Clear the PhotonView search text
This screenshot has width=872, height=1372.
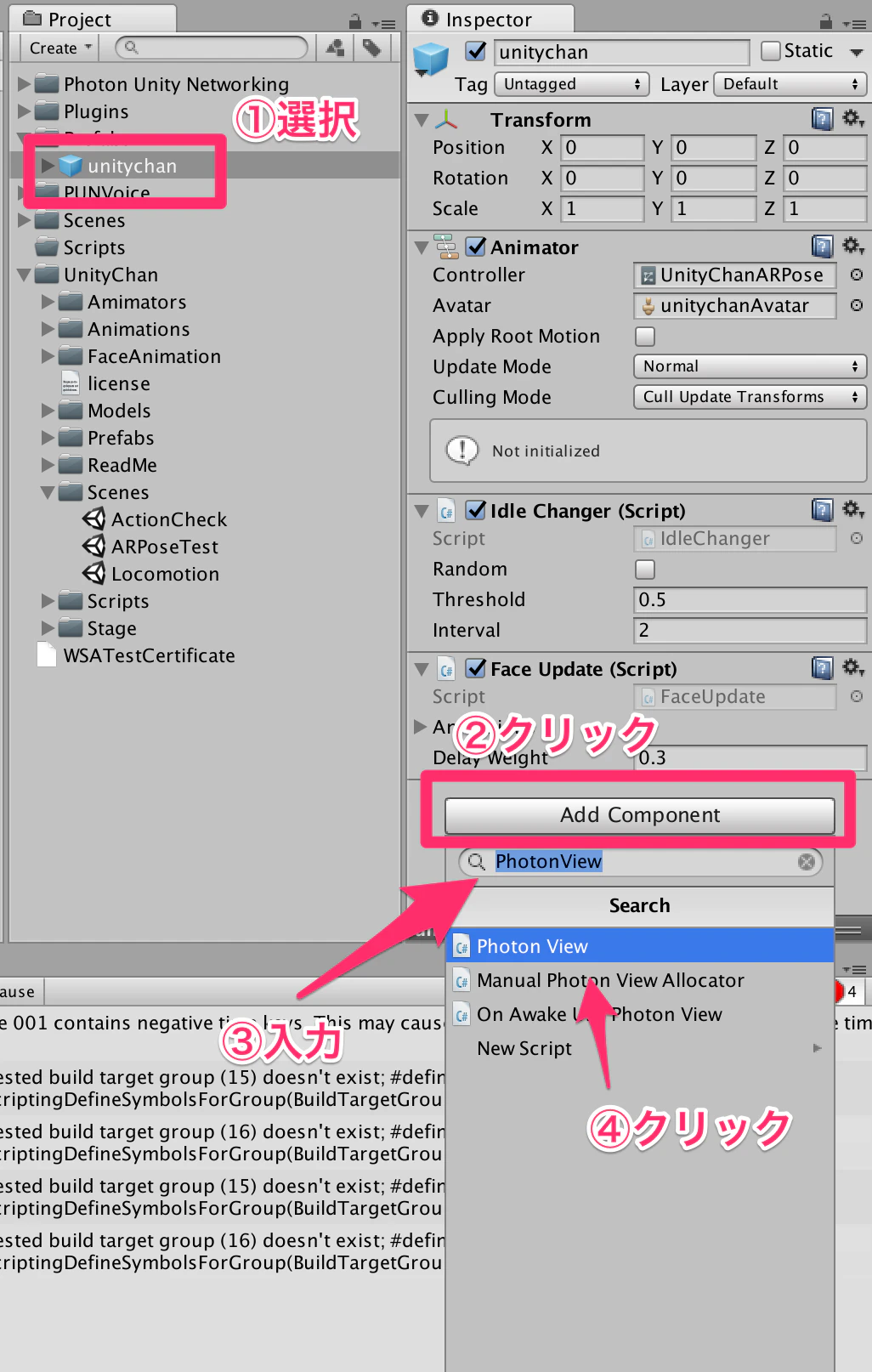[806, 862]
